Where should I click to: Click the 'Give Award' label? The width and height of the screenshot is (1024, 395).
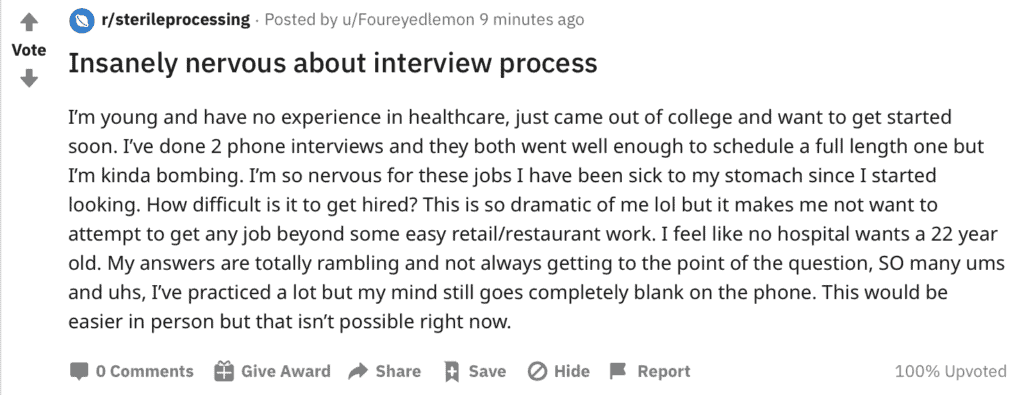(x=286, y=371)
